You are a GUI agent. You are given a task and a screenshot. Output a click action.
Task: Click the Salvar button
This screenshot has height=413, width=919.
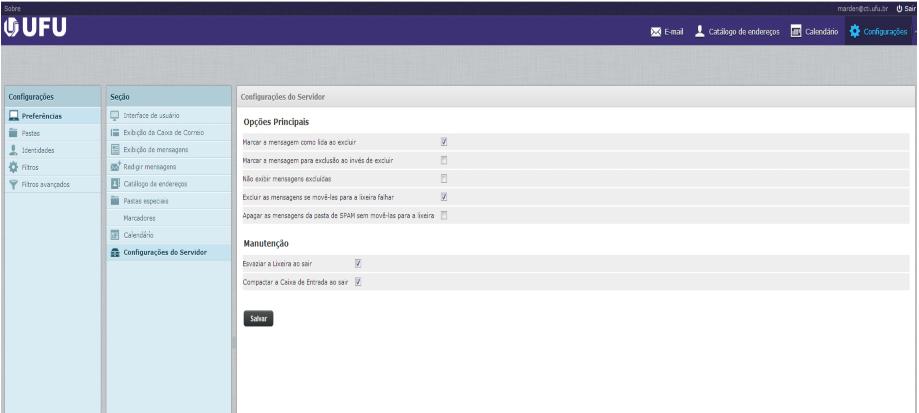pos(258,318)
